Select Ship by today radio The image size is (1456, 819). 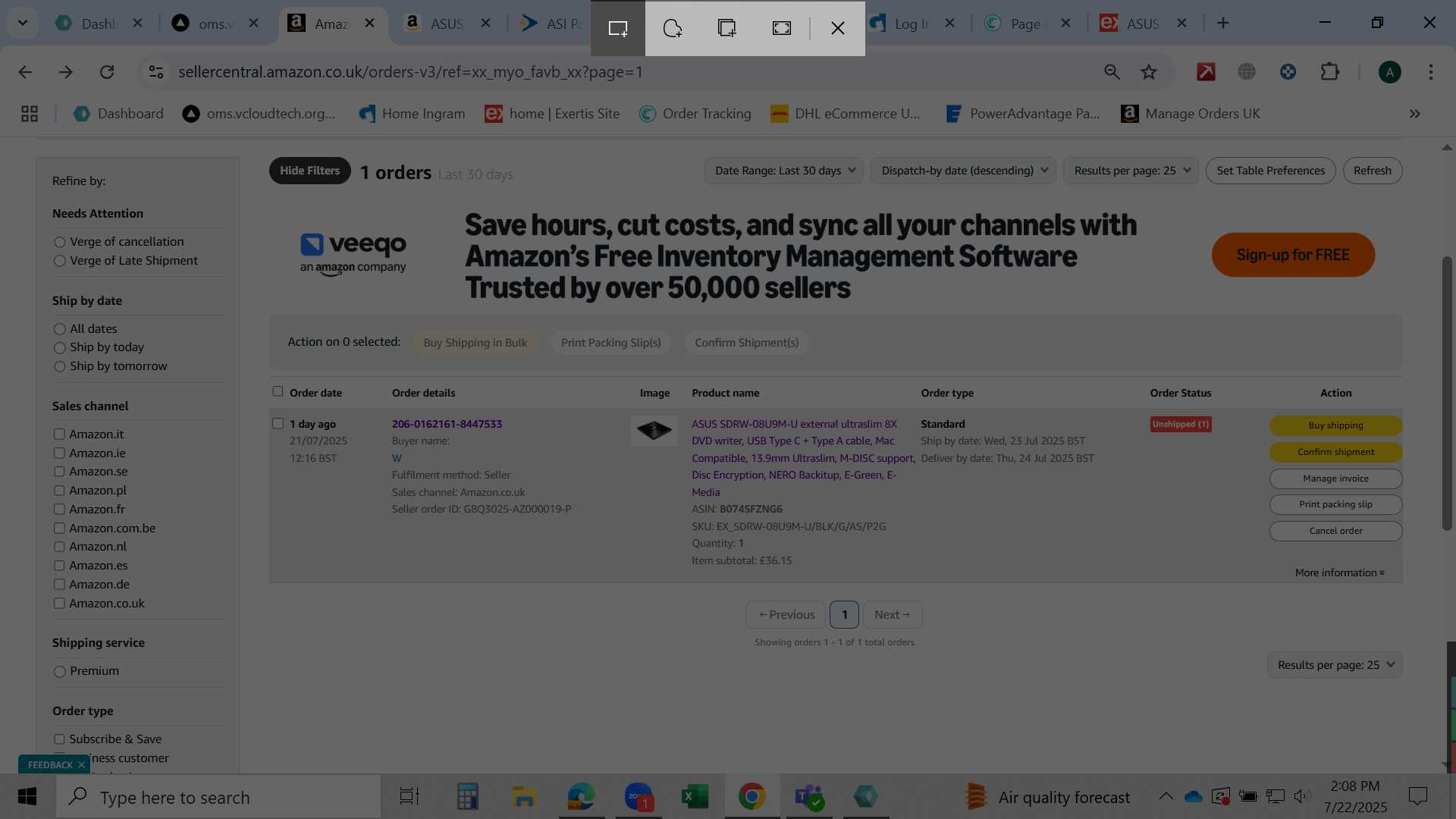coord(60,348)
